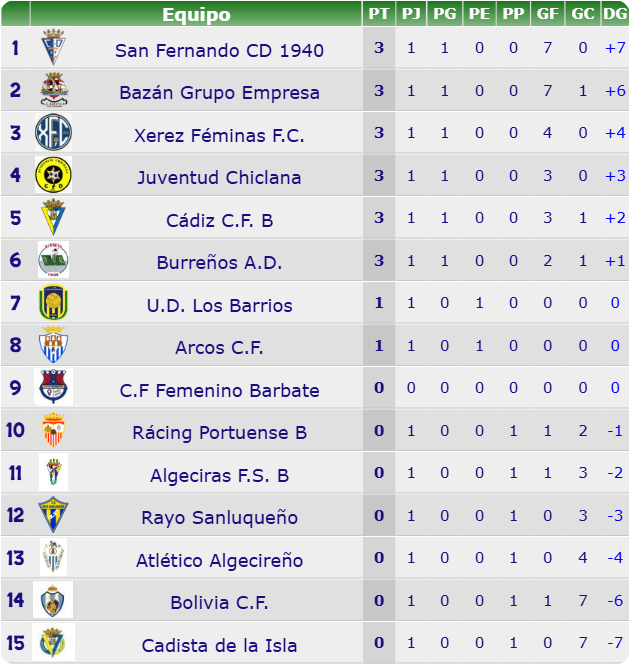Open the Cádiz C.F. B crest
The image size is (630, 664).
point(53,217)
